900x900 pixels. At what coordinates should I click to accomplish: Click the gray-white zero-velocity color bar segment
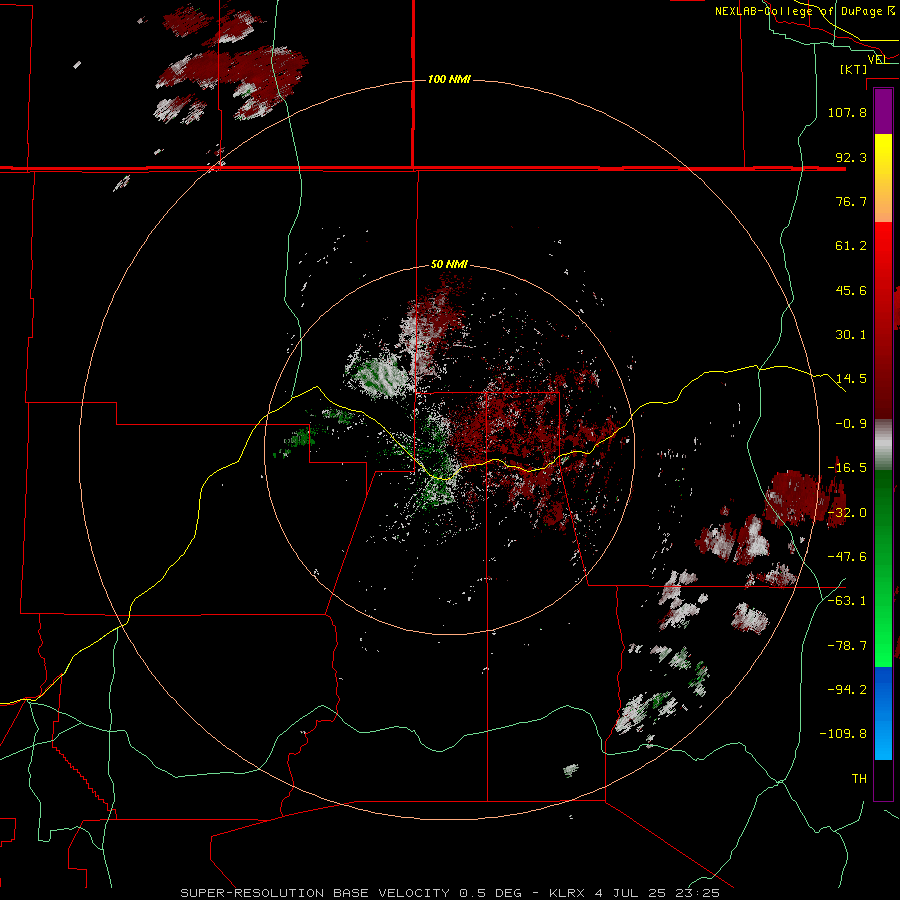[883, 445]
